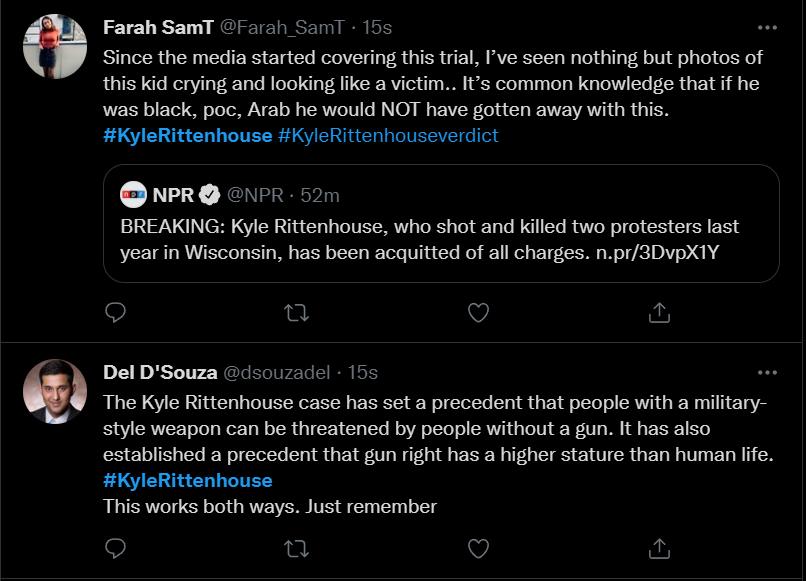Like Farah SamT's tweet
Viewport: 806px width, 581px height.
point(479,313)
